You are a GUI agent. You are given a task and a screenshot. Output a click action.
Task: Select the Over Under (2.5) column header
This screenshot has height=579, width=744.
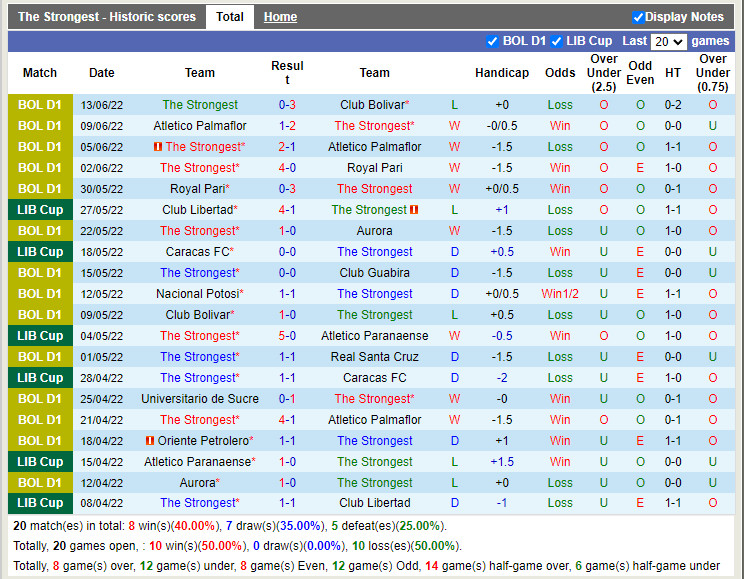point(604,73)
